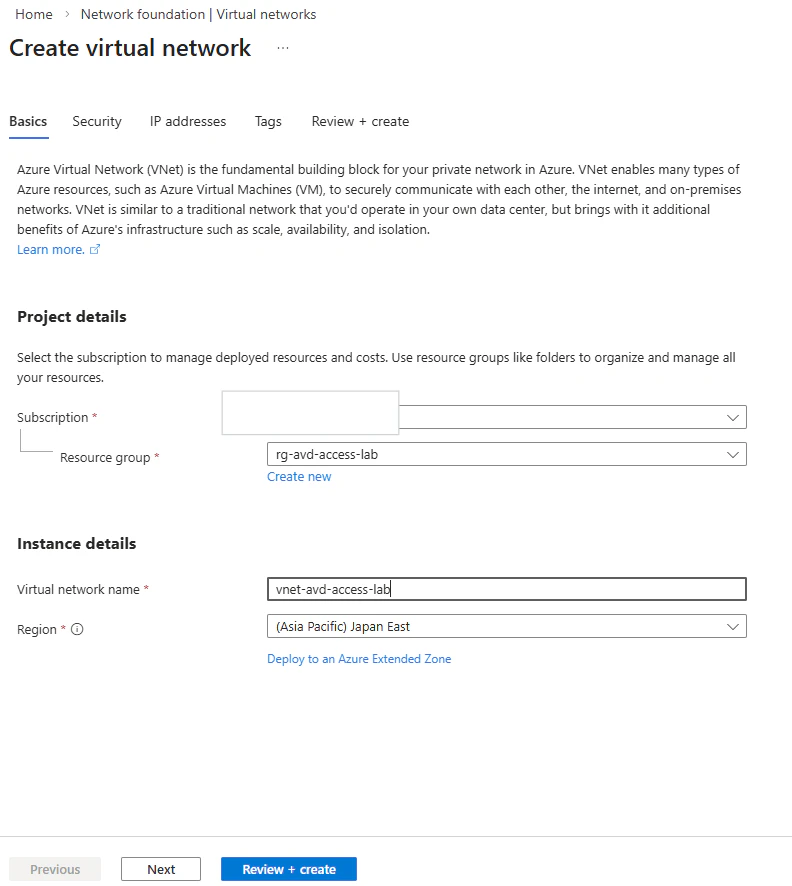Click the Virtual network name label

[79, 589]
